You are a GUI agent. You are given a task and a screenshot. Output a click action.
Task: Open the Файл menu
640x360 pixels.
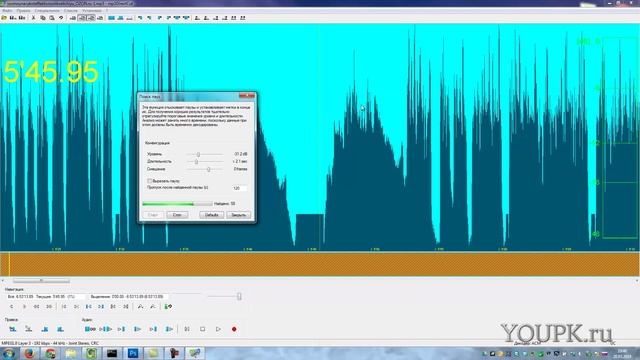7,11
